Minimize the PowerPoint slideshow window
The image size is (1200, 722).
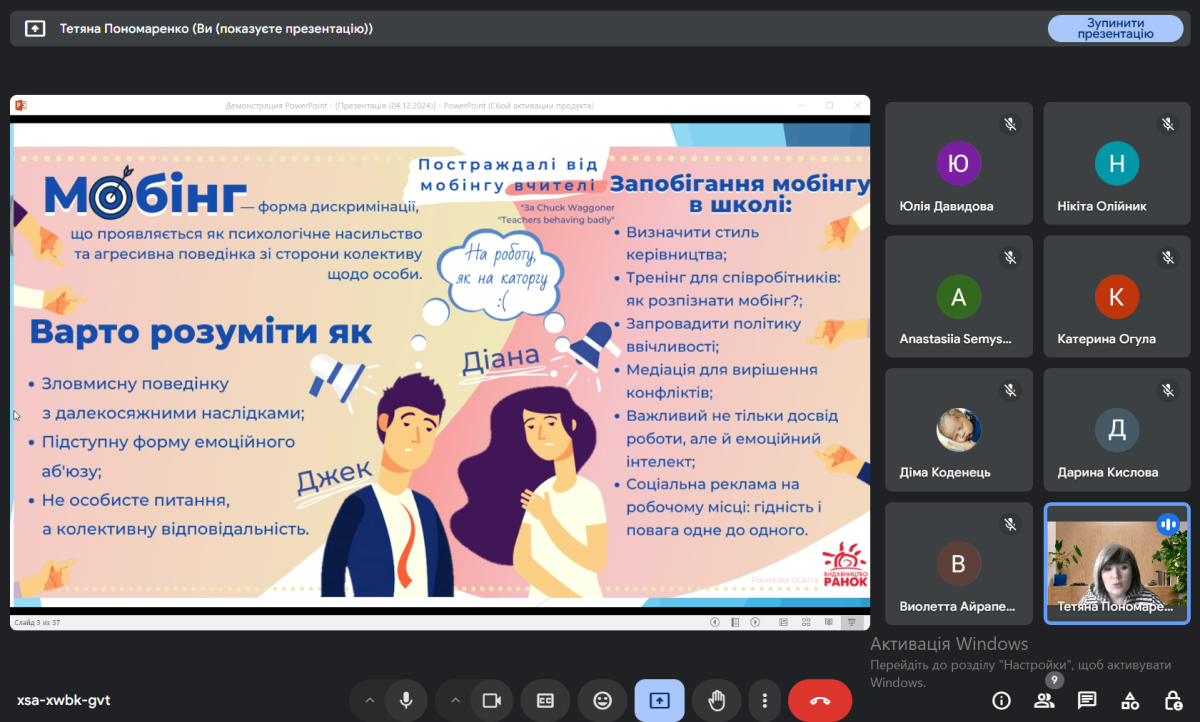coord(802,105)
